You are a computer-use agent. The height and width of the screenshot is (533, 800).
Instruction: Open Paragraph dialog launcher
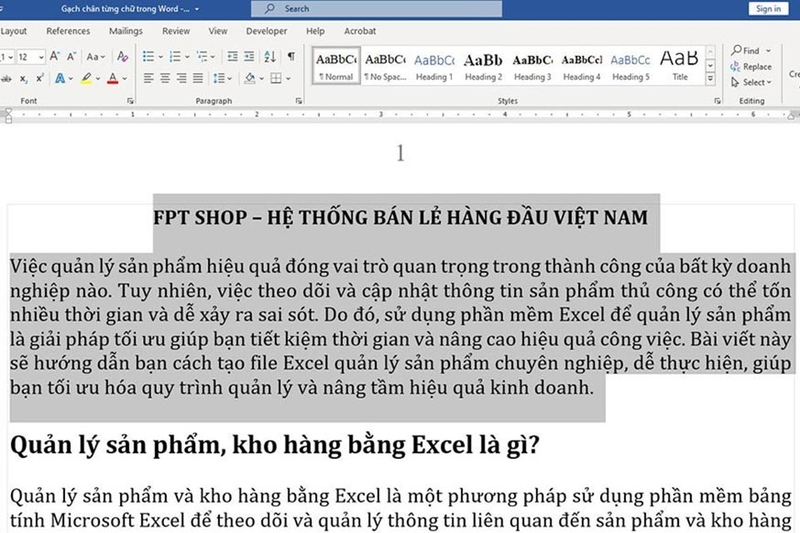pyautogui.click(x=298, y=101)
